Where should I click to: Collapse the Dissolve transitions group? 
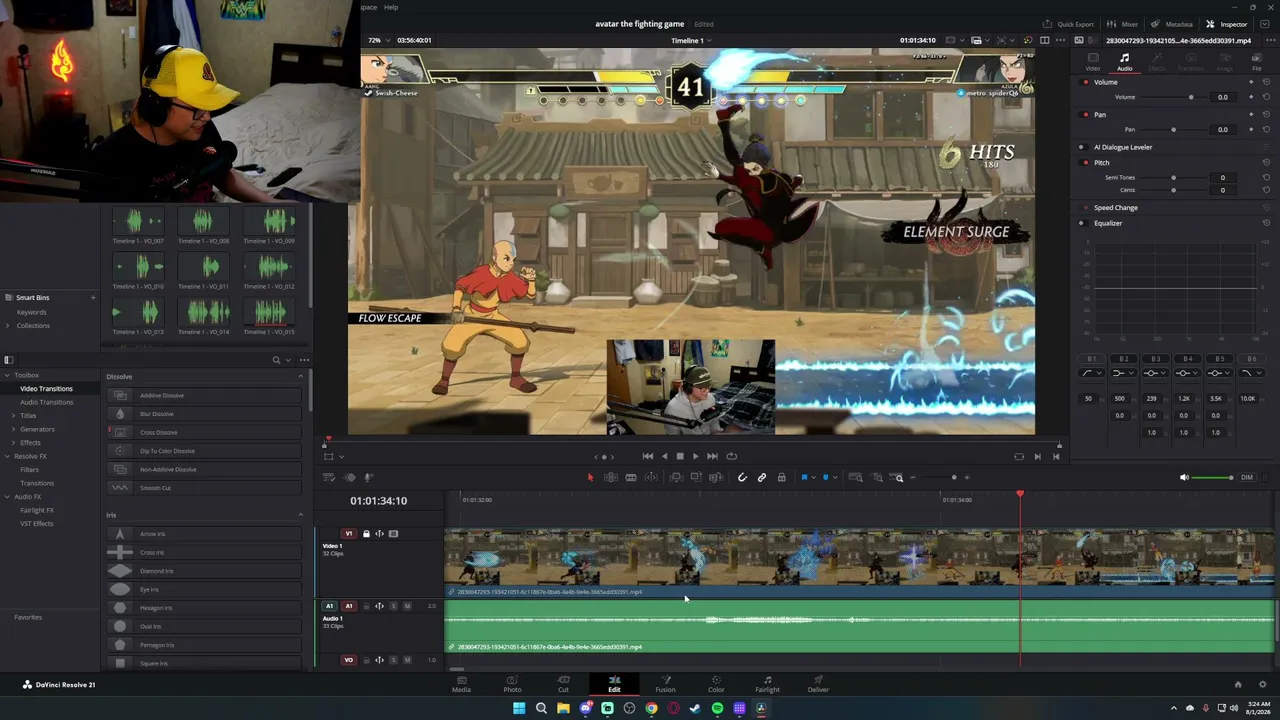point(301,376)
